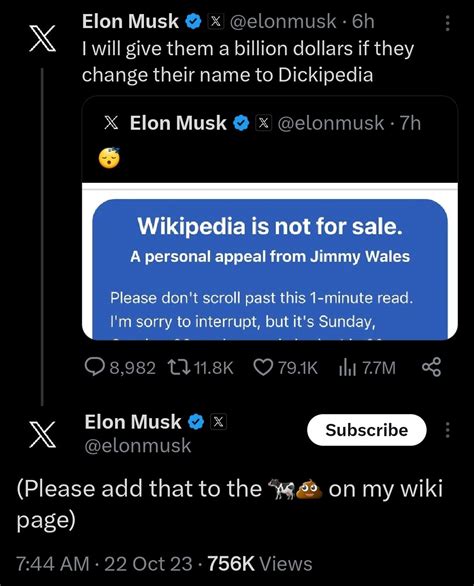The width and height of the screenshot is (474, 586).
Task: Click Elon Musk name on the top tweet
Action: click(130, 21)
